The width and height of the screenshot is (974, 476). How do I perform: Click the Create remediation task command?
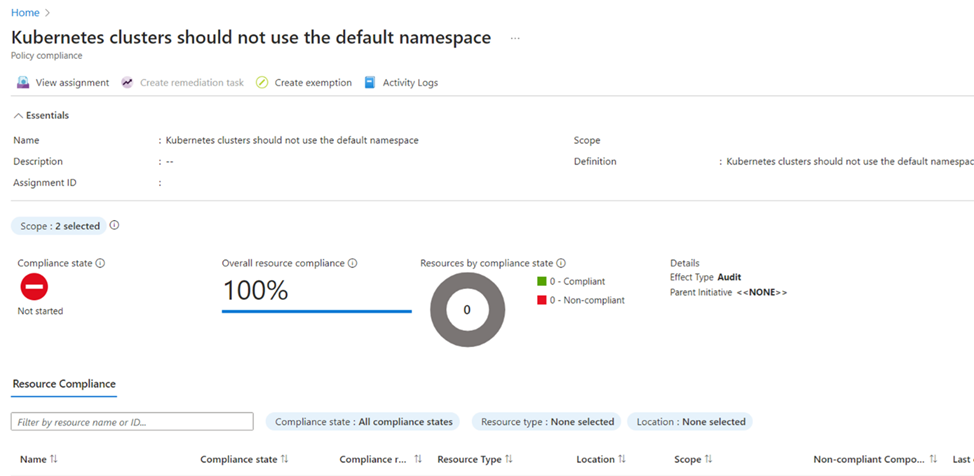(183, 83)
